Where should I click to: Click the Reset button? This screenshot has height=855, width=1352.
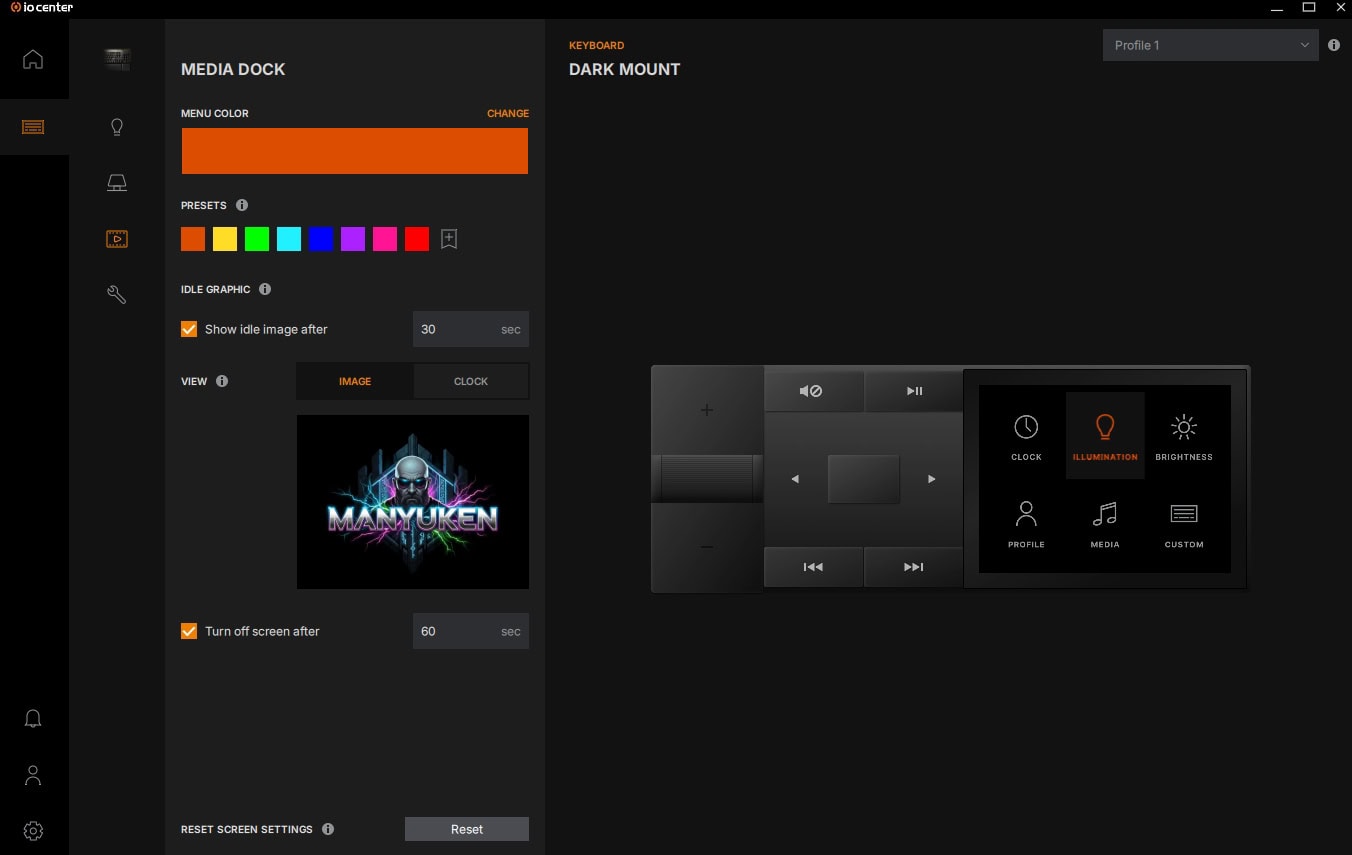pos(466,829)
